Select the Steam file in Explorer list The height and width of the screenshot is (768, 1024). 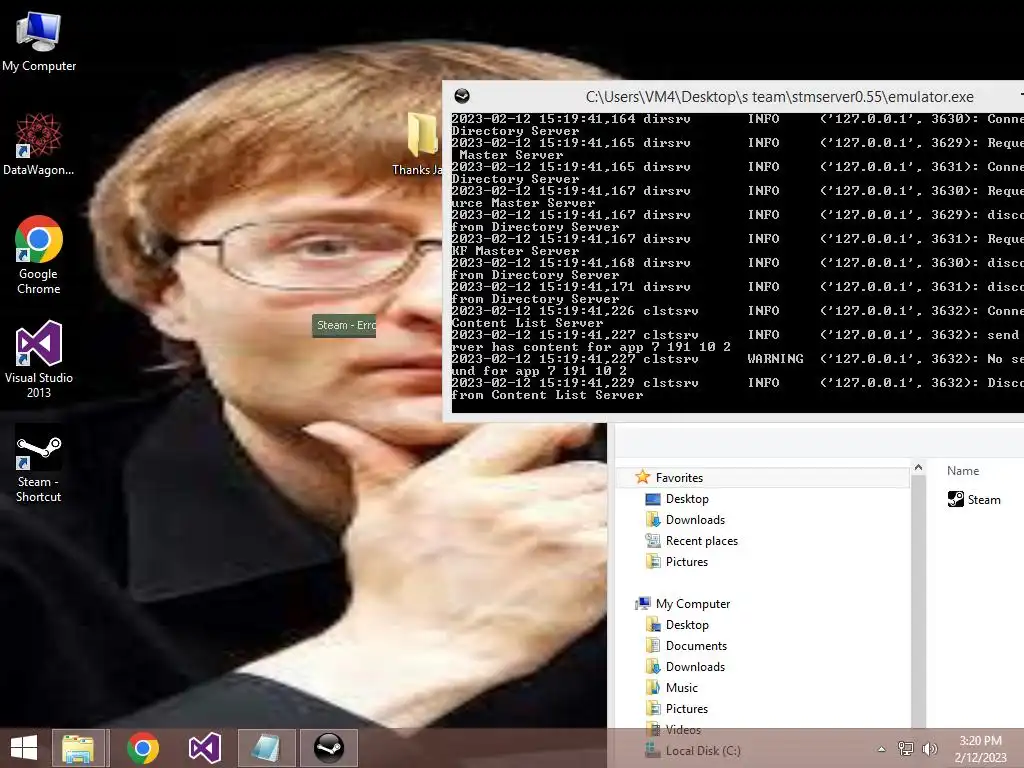tap(974, 500)
